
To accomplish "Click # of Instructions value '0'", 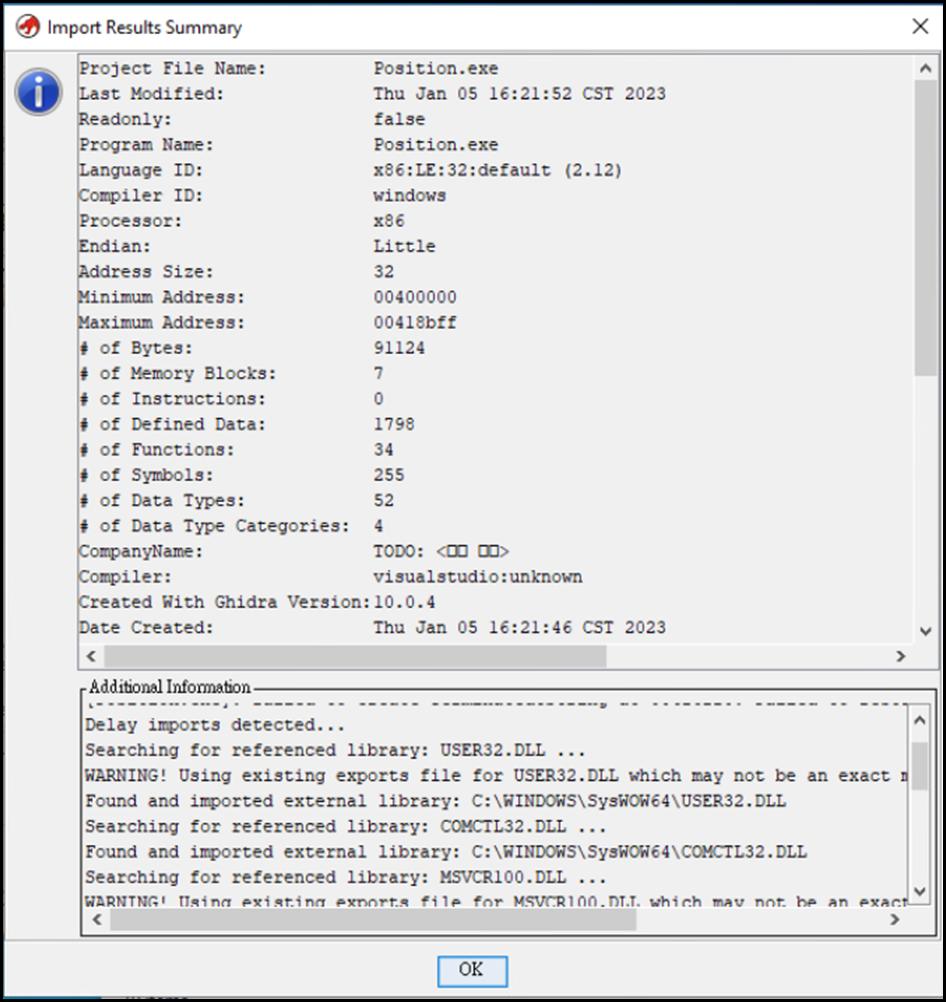I will pyautogui.click(x=378, y=399).
